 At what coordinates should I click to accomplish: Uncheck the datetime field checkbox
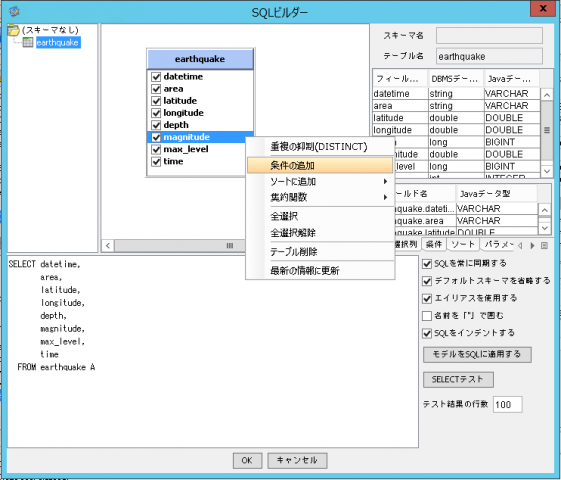coord(156,77)
